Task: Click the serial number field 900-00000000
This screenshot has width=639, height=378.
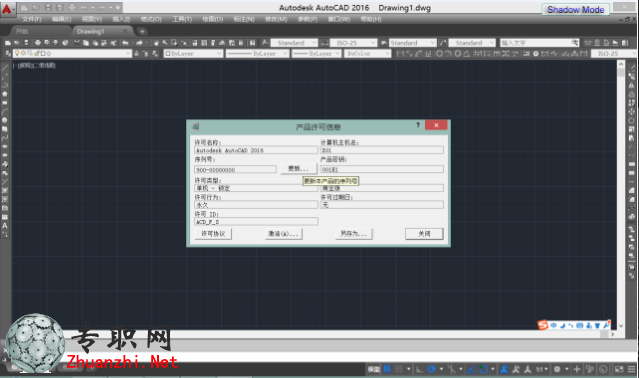Action: 236,169
